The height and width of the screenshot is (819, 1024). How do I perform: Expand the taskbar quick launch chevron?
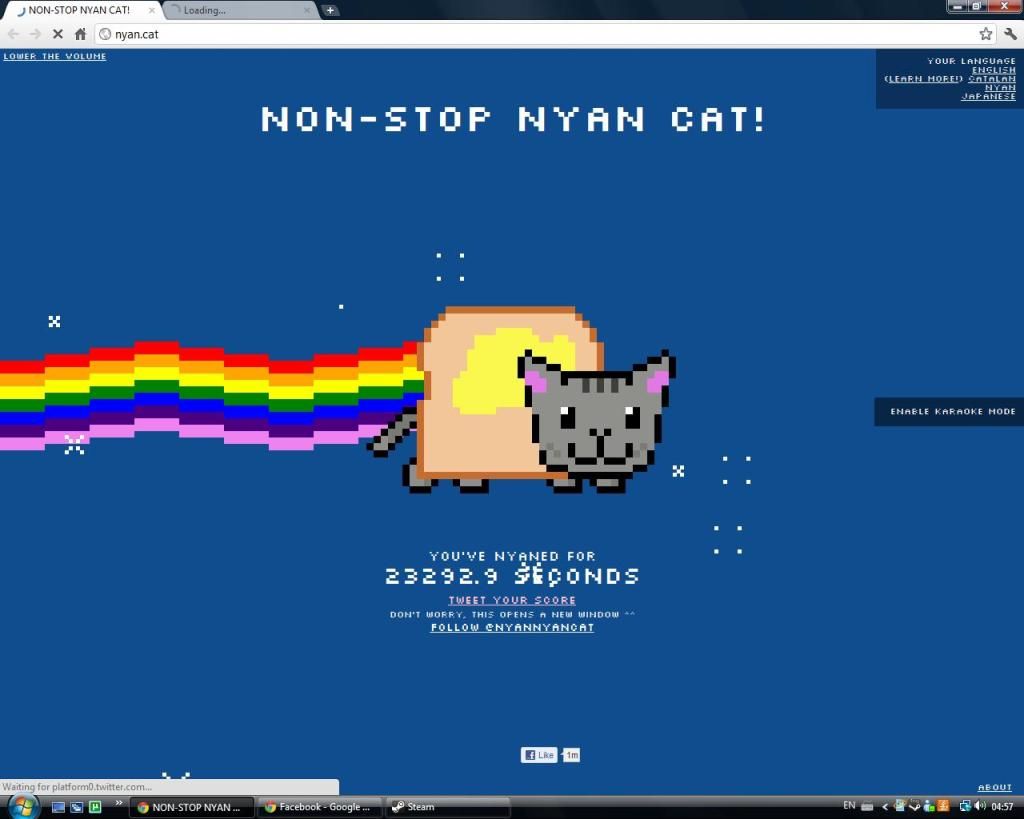[120, 802]
